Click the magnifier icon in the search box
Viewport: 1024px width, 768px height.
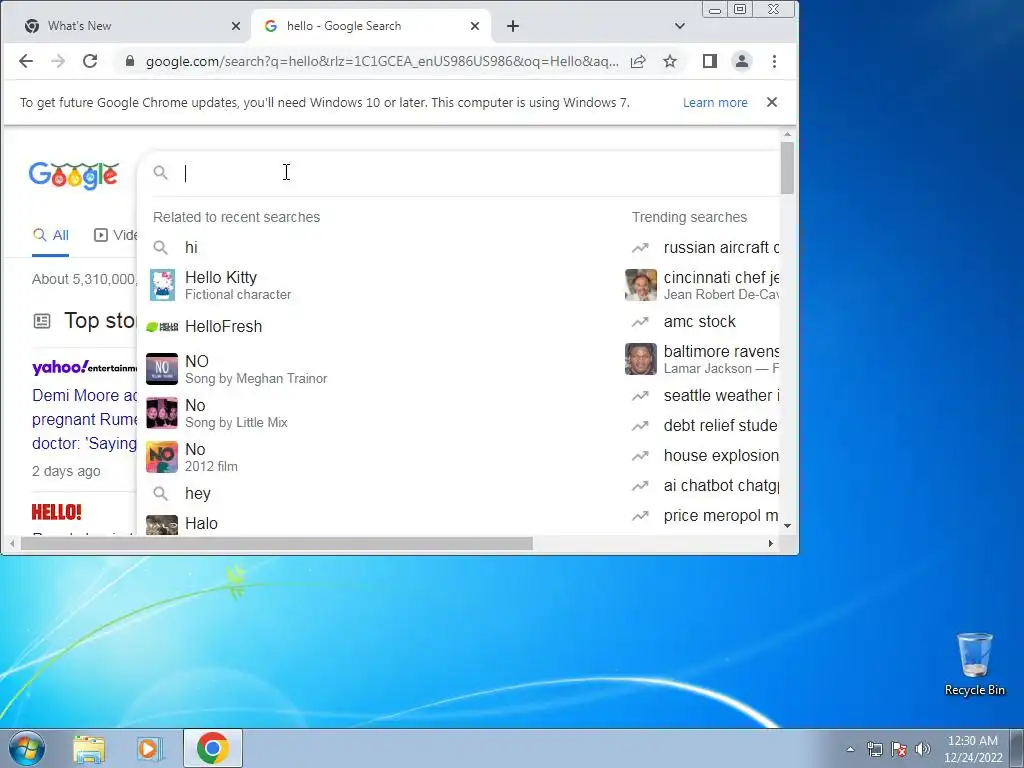(x=161, y=172)
